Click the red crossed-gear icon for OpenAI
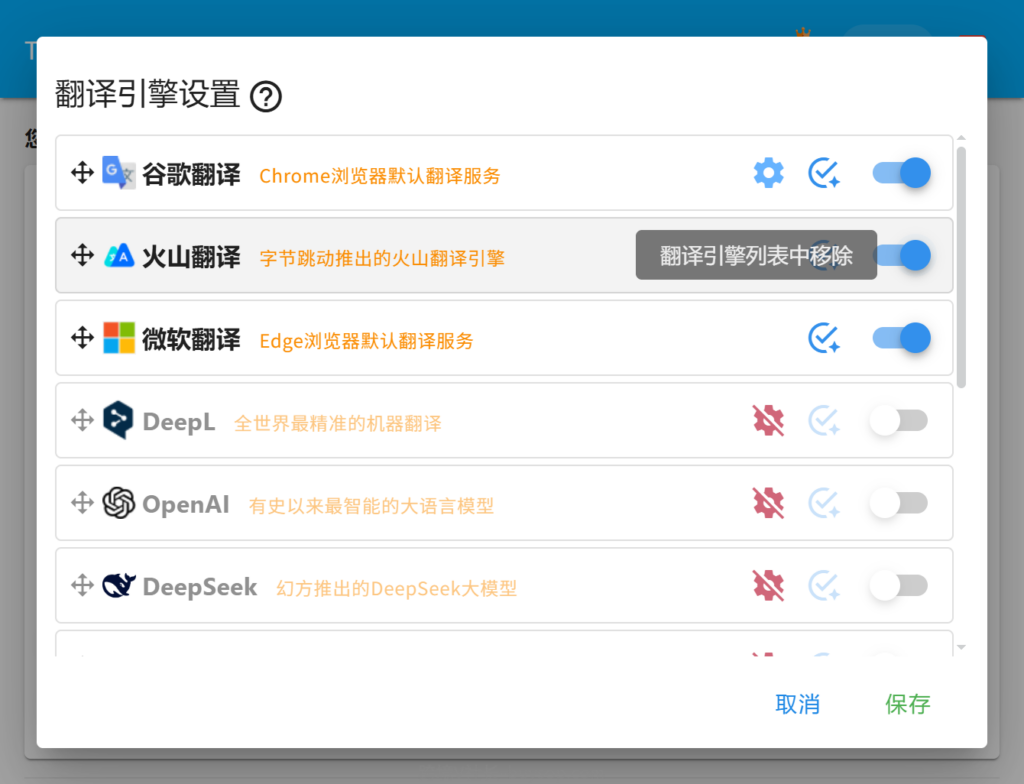 click(x=769, y=503)
